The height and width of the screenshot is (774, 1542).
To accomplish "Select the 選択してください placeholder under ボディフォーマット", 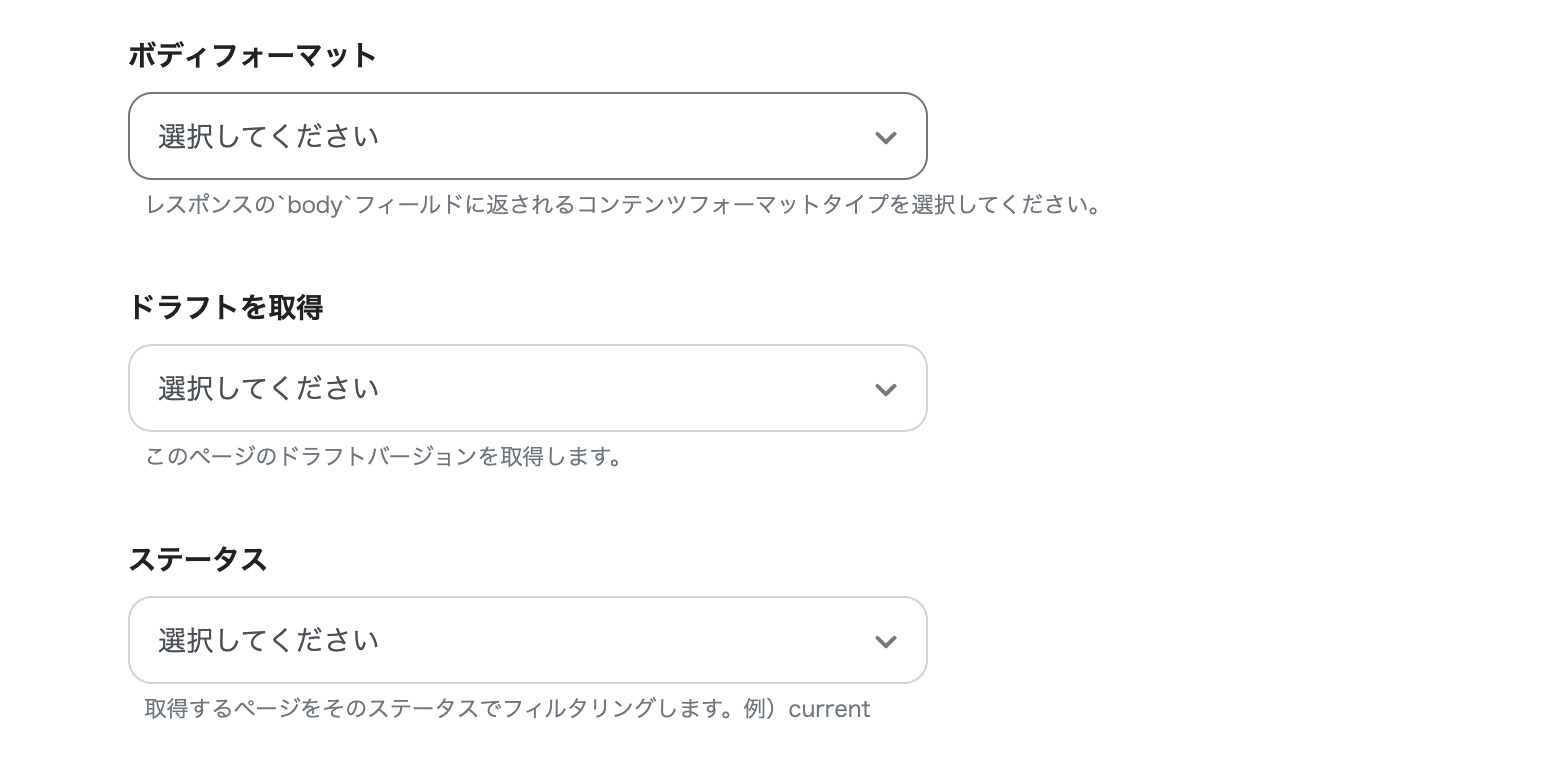I will pos(266,136).
